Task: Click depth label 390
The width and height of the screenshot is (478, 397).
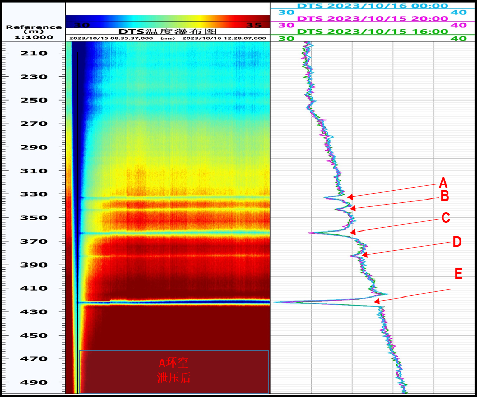Action: [x=34, y=265]
